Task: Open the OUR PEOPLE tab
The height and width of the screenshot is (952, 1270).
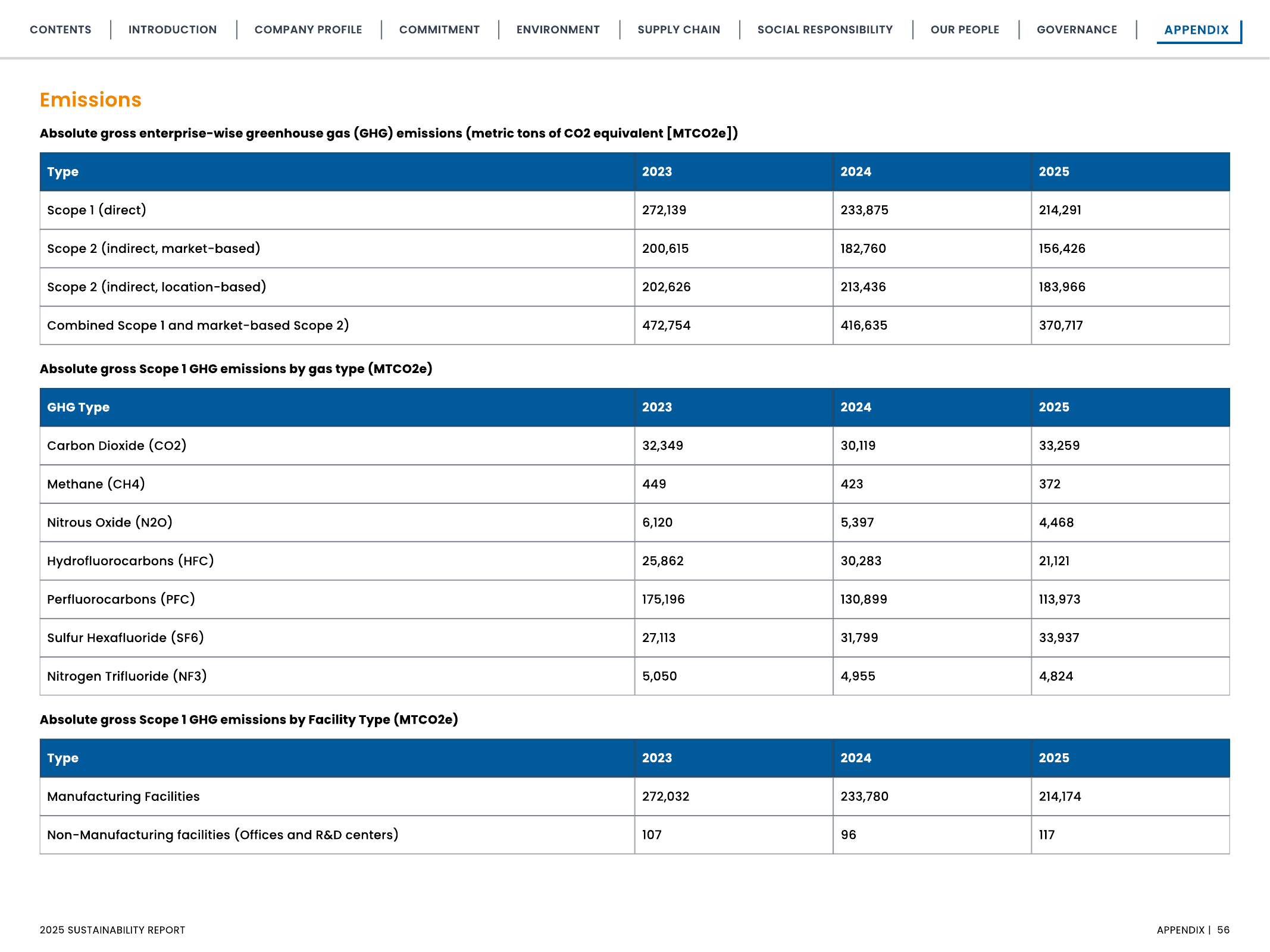Action: [965, 30]
